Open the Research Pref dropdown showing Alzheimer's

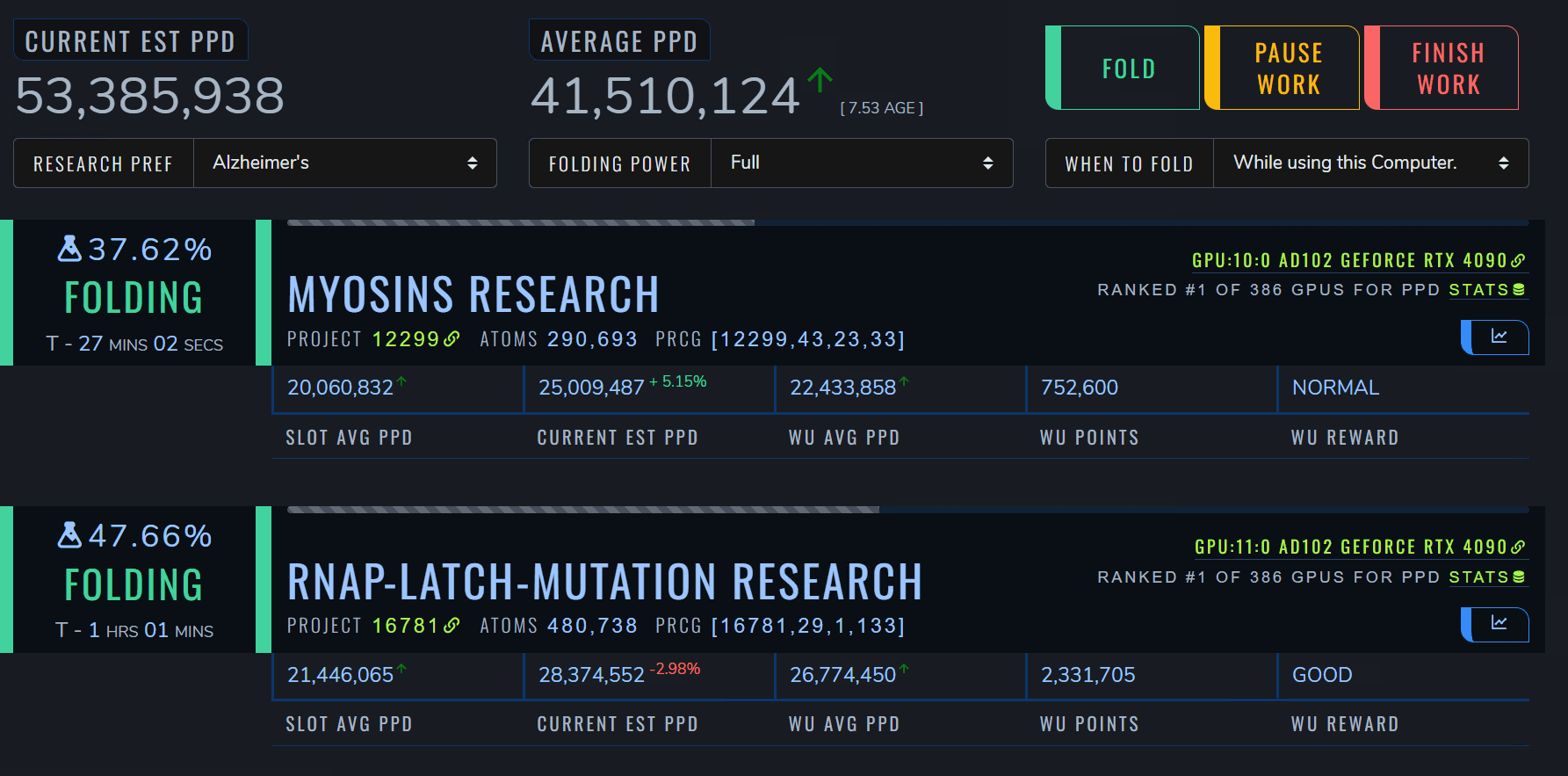coord(344,163)
